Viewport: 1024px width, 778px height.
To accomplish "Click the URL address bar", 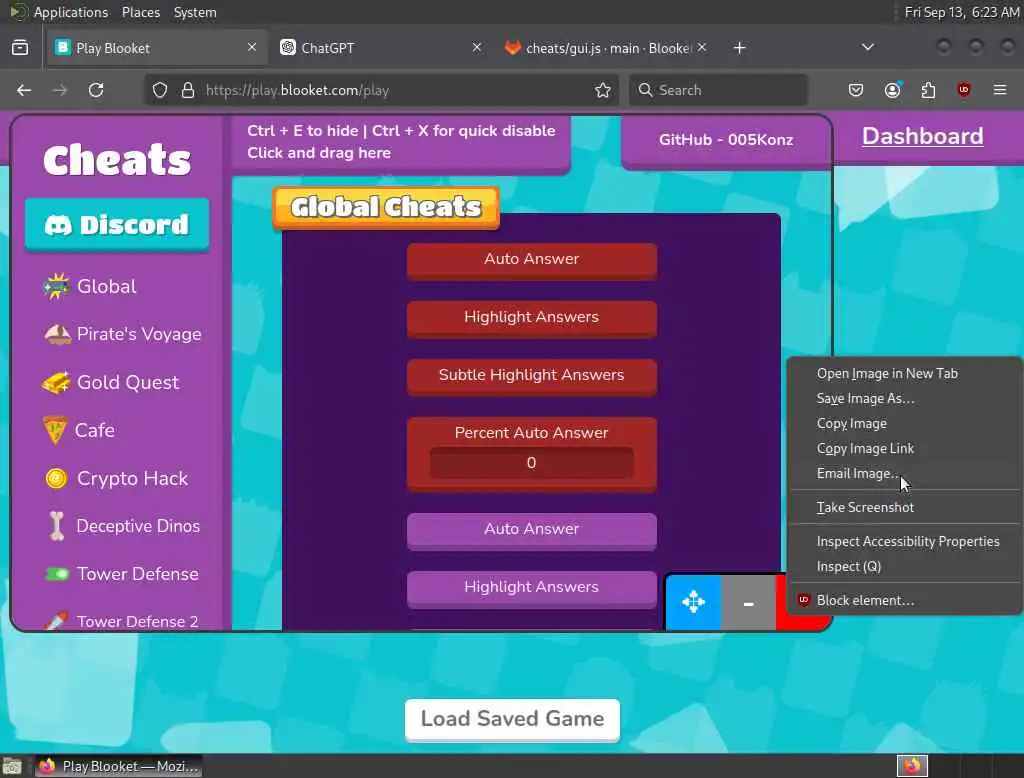I will [x=381, y=90].
